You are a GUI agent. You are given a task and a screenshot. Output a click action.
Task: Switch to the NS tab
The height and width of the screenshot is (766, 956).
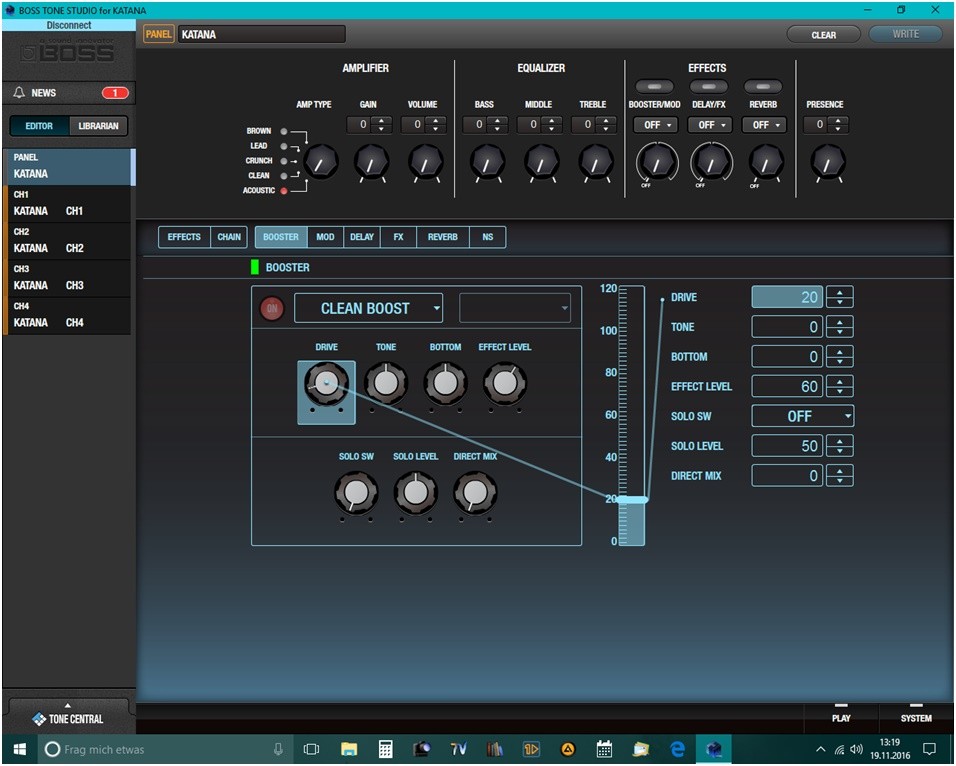(488, 237)
